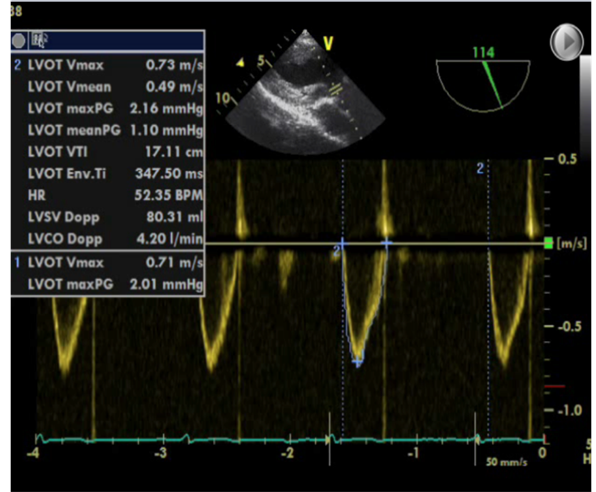The width and height of the screenshot is (596, 492).
Task: Click the left baseline caliper cross of trace 2
Action: [x=342, y=243]
